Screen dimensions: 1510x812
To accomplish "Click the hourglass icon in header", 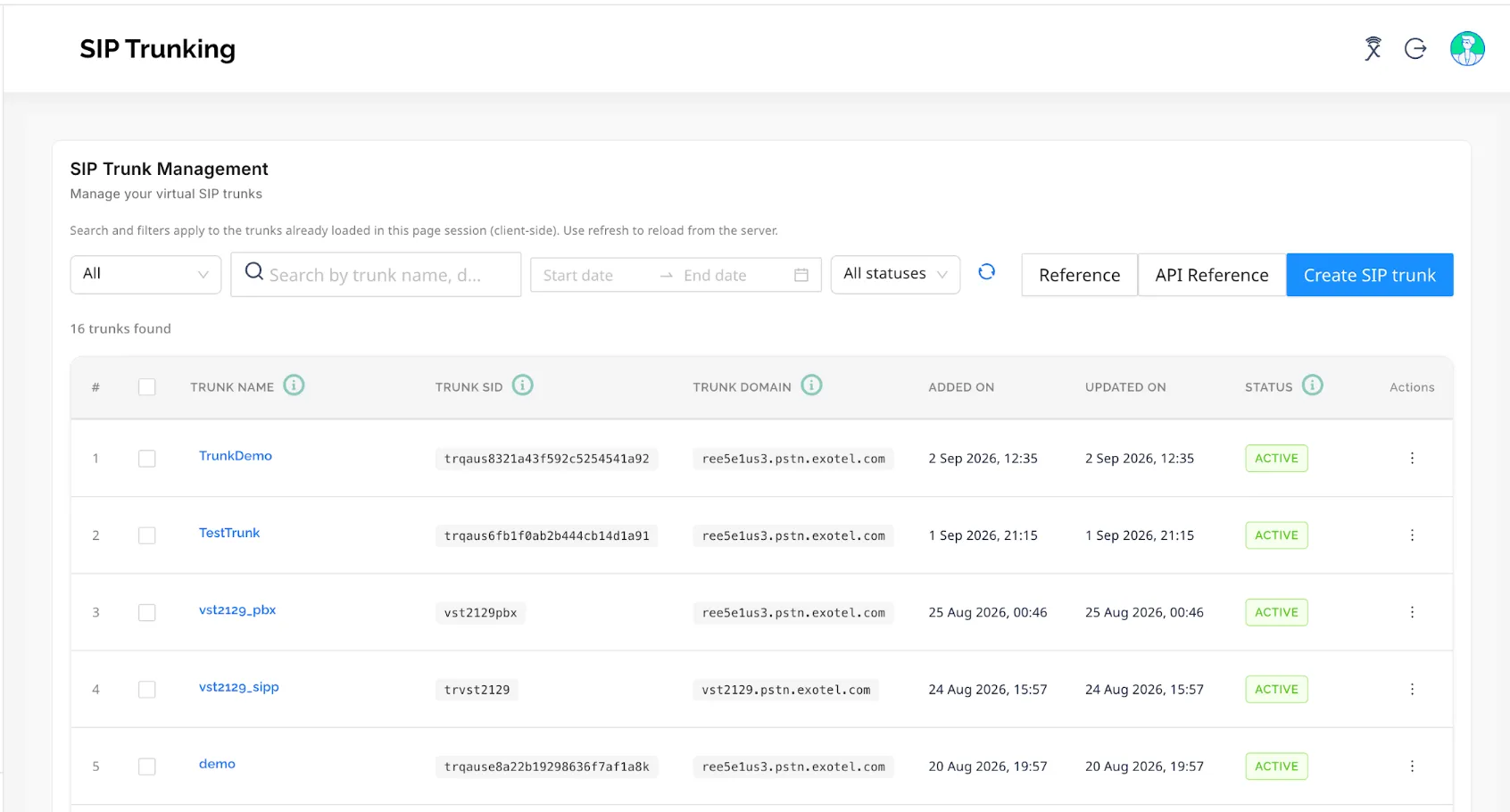I will (x=1373, y=48).
